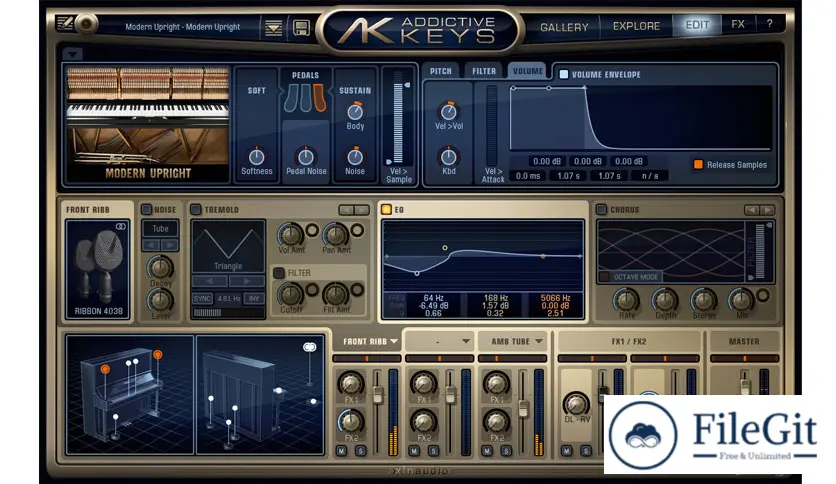The image size is (836, 484).
Task: Mute the FX1 channel
Action: pos(567,451)
